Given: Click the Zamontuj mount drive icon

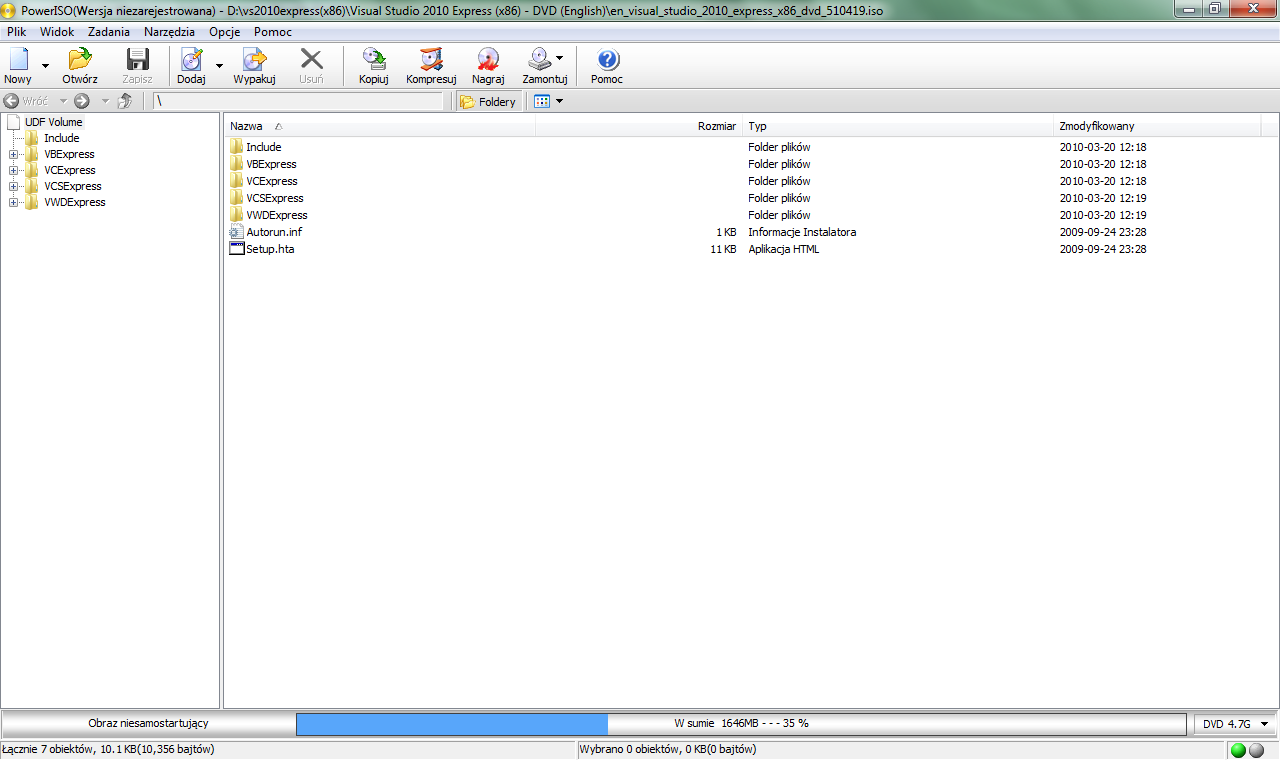Looking at the screenshot, I should point(540,60).
